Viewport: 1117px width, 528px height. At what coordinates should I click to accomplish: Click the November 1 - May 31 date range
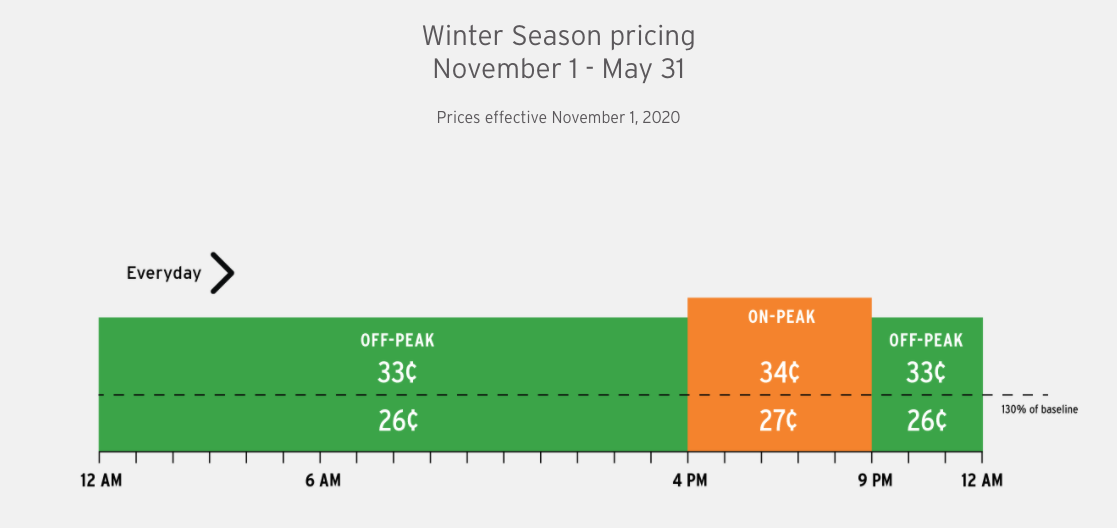(558, 69)
